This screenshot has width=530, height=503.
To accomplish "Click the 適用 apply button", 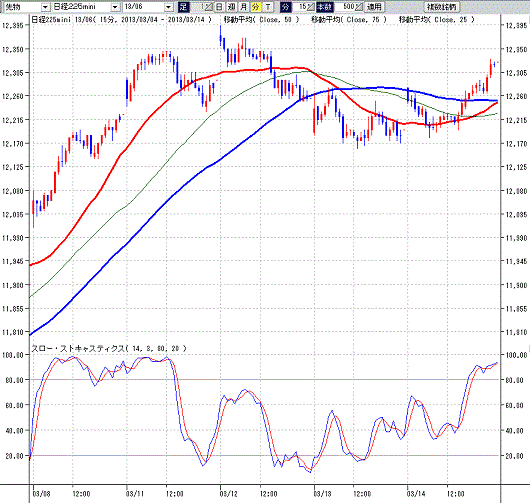I will pos(374,7).
